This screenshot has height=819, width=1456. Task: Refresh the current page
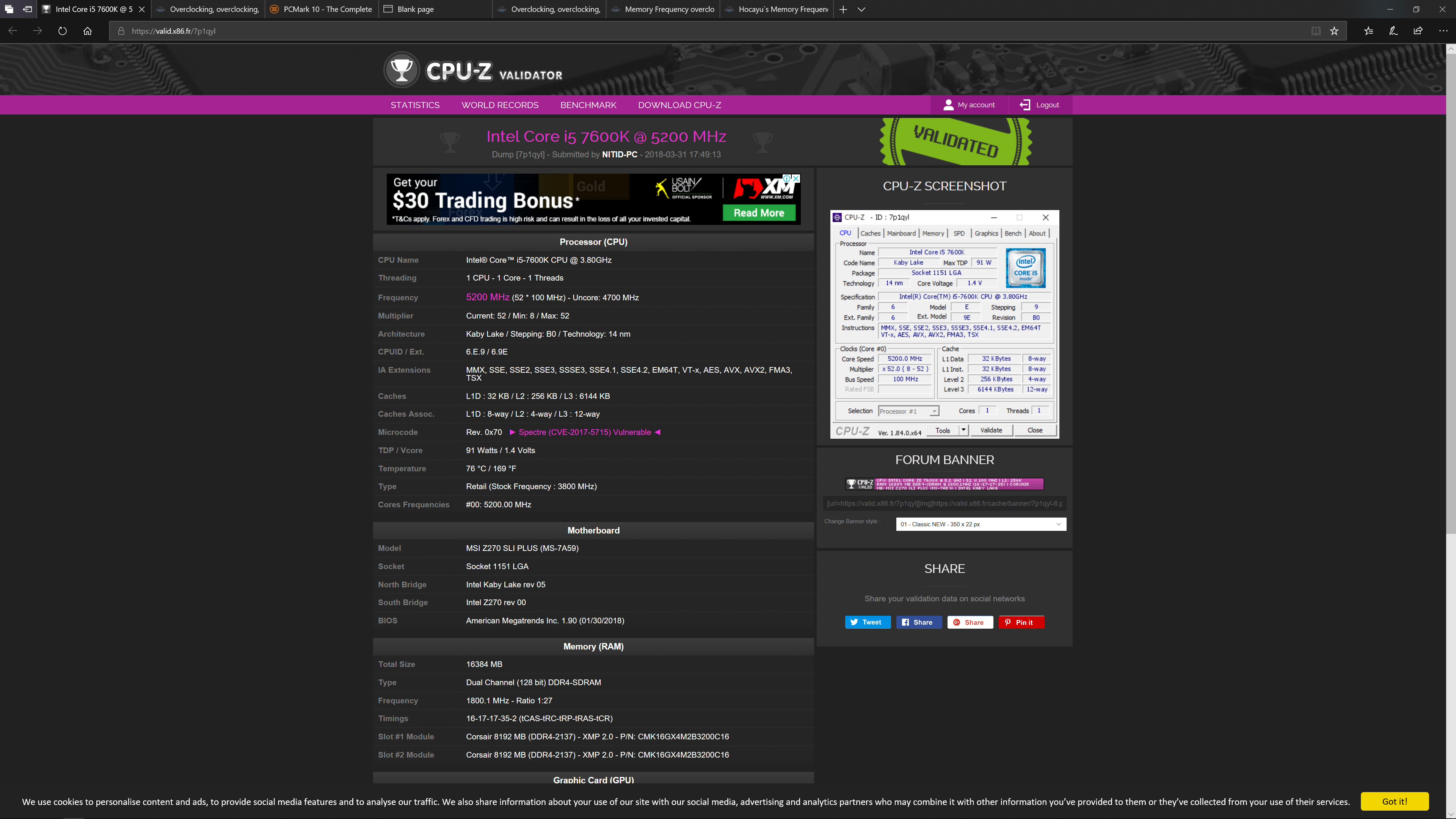click(62, 31)
